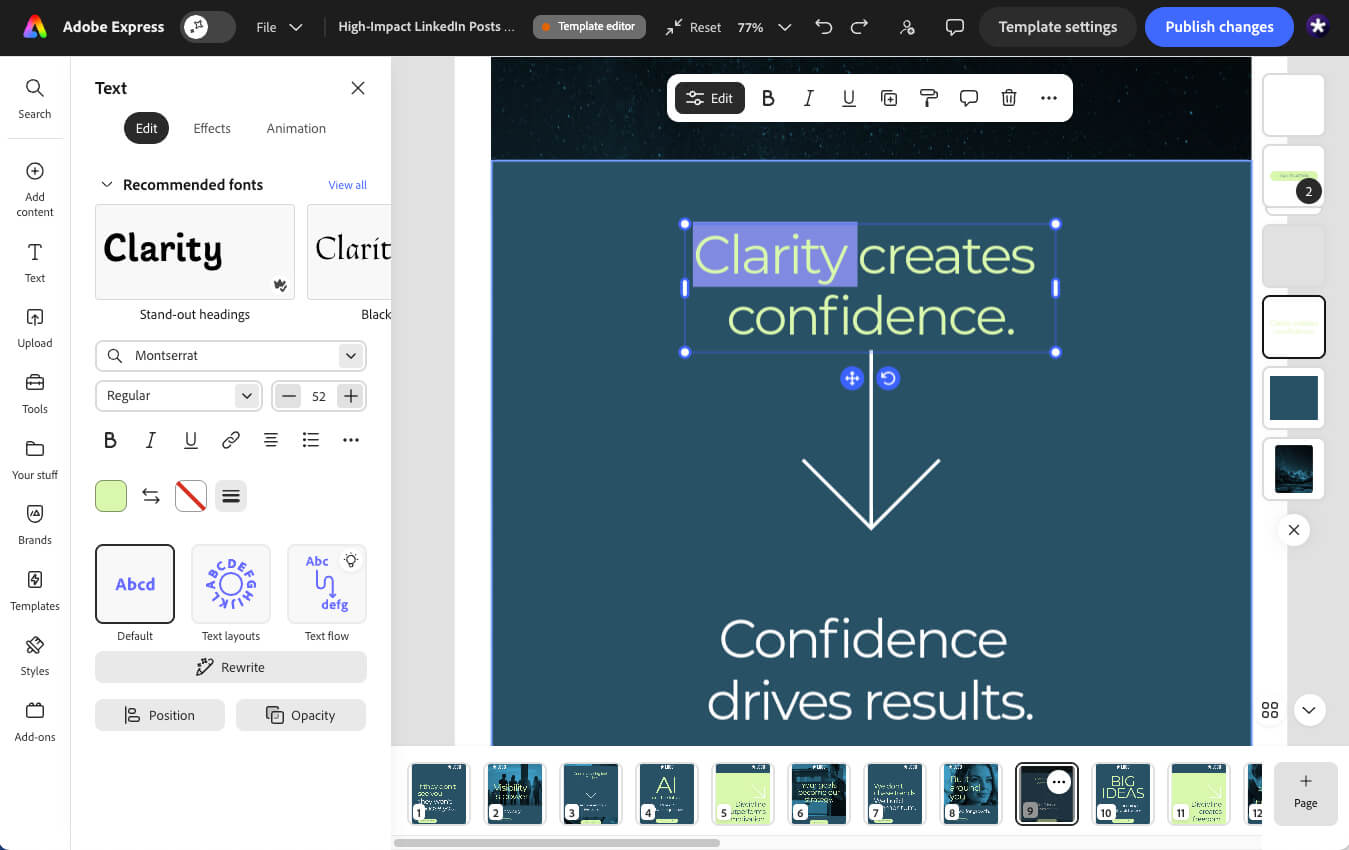Toggle underline in floating toolbar
The image size is (1349, 850).
tap(848, 98)
